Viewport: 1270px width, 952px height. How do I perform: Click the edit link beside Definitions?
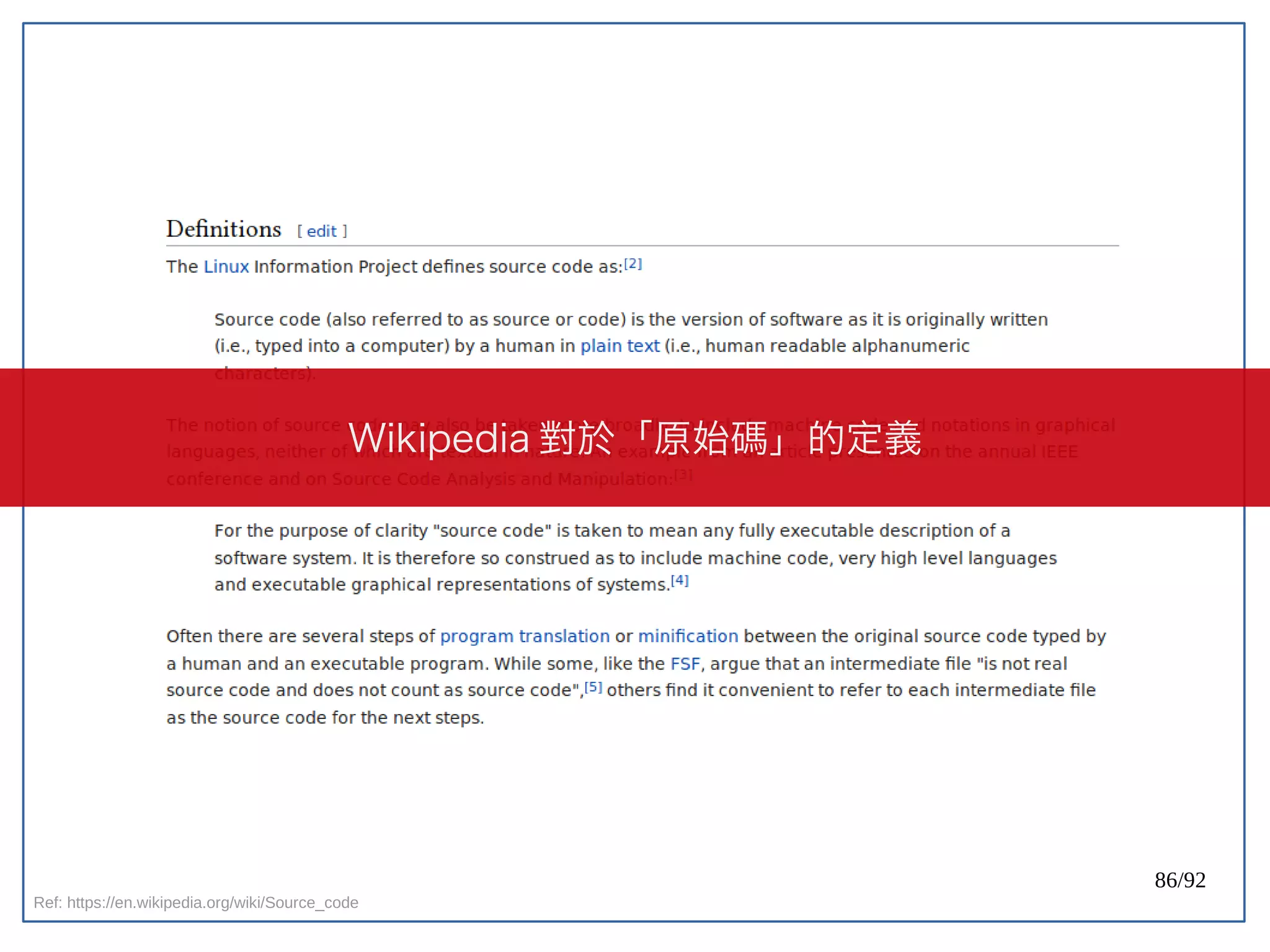pyautogui.click(x=321, y=231)
